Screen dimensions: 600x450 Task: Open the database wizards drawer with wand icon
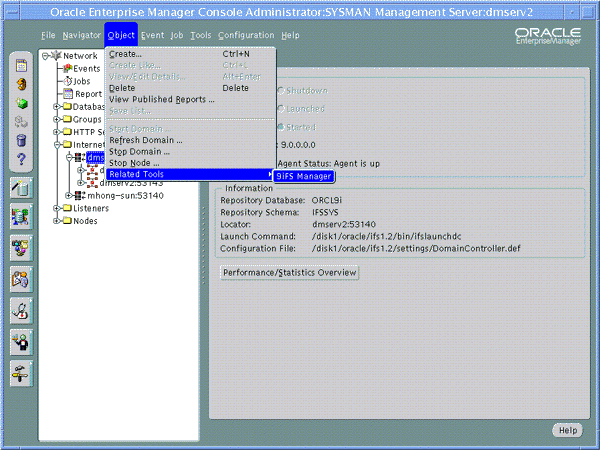pyautogui.click(x=21, y=188)
